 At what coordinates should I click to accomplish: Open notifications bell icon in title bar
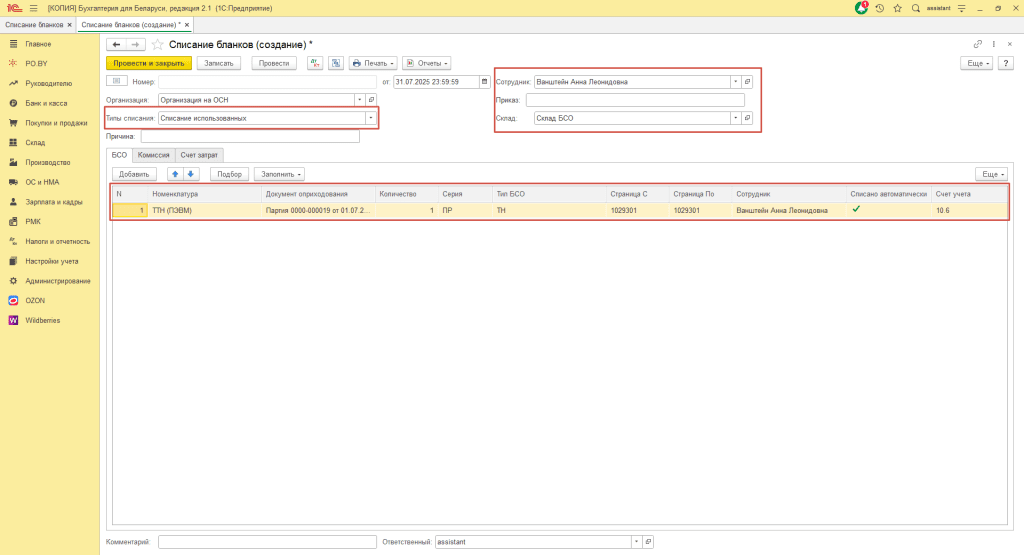(x=861, y=8)
